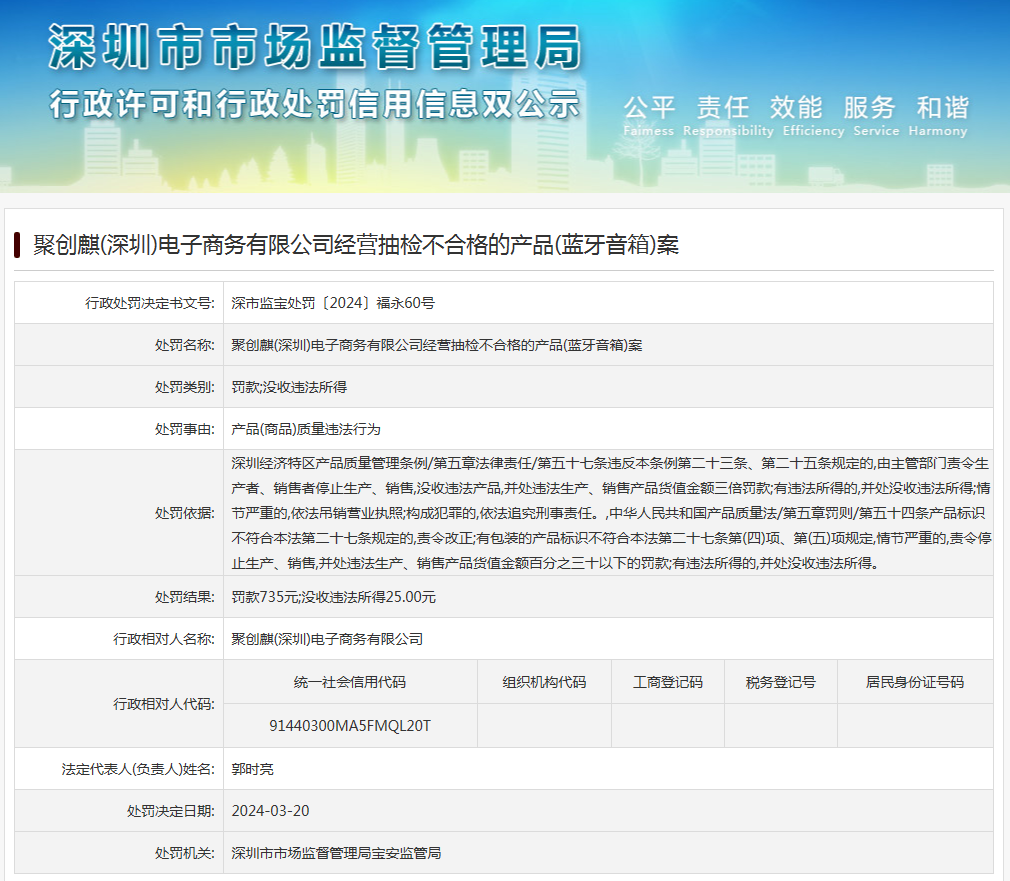Viewport: 1010px width, 881px height.
Task: Click the 行政相对人名称 row label
Action: tap(164, 639)
